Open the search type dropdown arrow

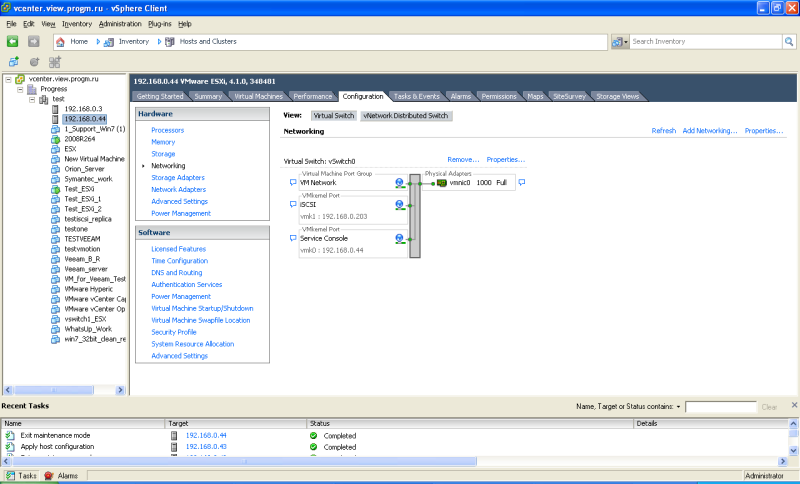click(626, 42)
